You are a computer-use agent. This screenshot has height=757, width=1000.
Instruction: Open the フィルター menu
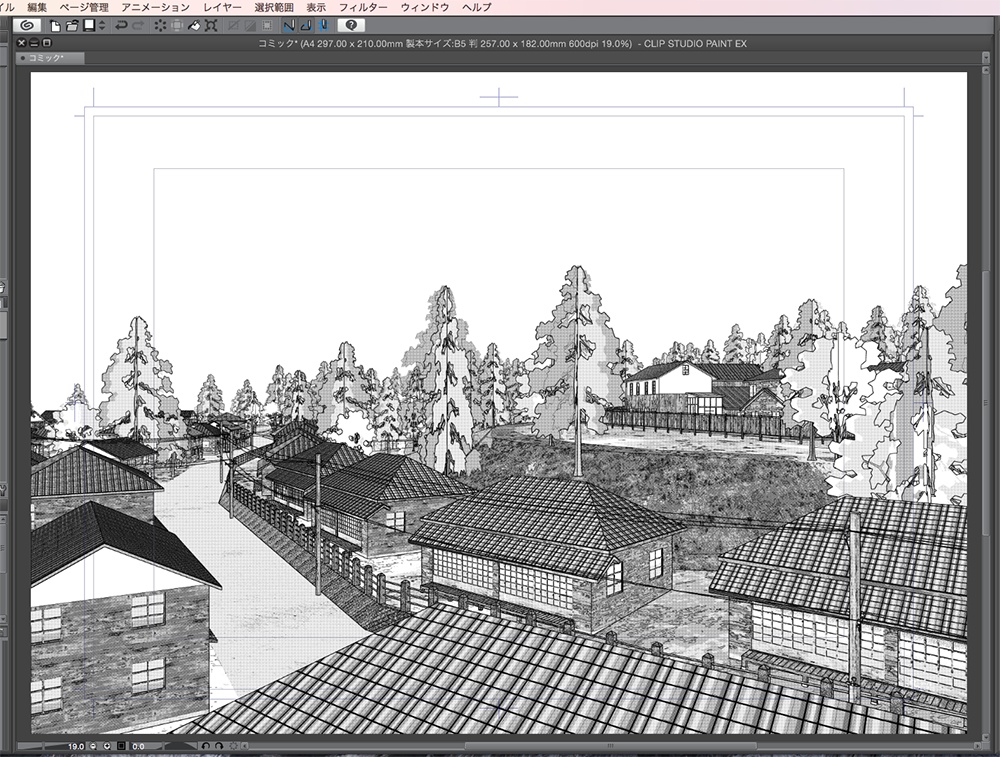click(x=365, y=7)
